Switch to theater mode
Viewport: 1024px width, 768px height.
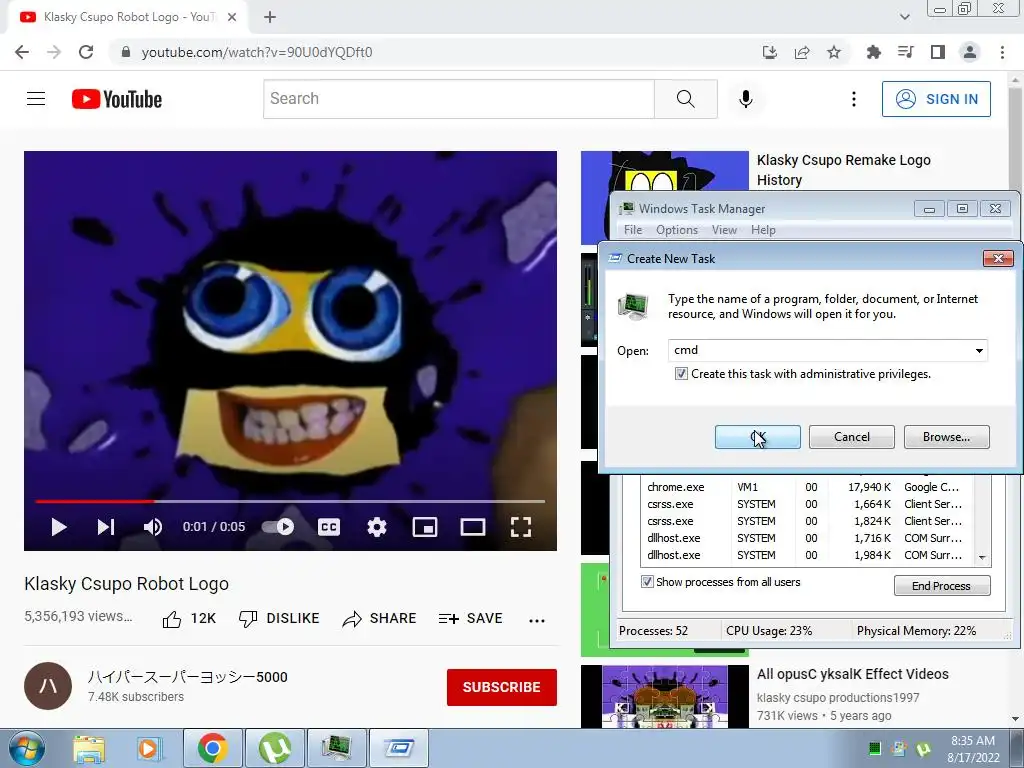(x=473, y=527)
